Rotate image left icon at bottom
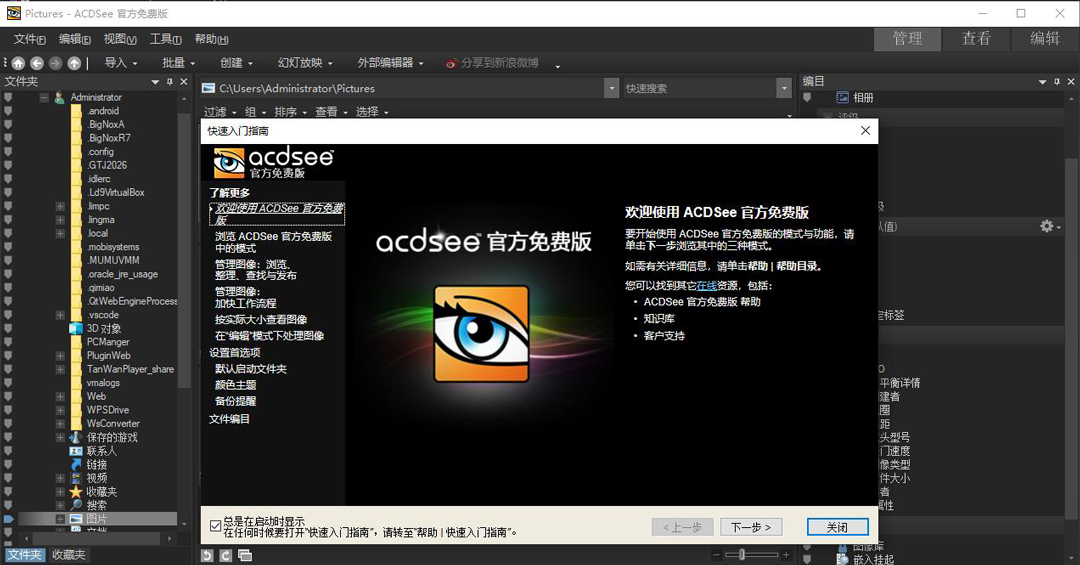This screenshot has width=1080, height=565. pyautogui.click(x=207, y=555)
